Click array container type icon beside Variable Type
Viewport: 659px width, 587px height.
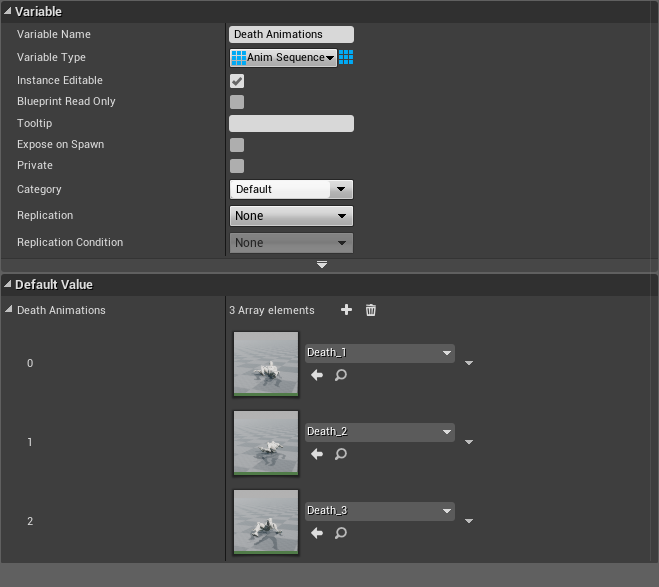(x=346, y=58)
